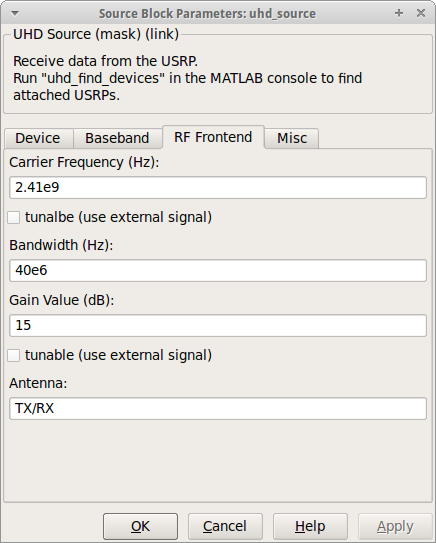The height and width of the screenshot is (543, 436).
Task: Click the Carrier Frequency input field
Action: point(218,187)
